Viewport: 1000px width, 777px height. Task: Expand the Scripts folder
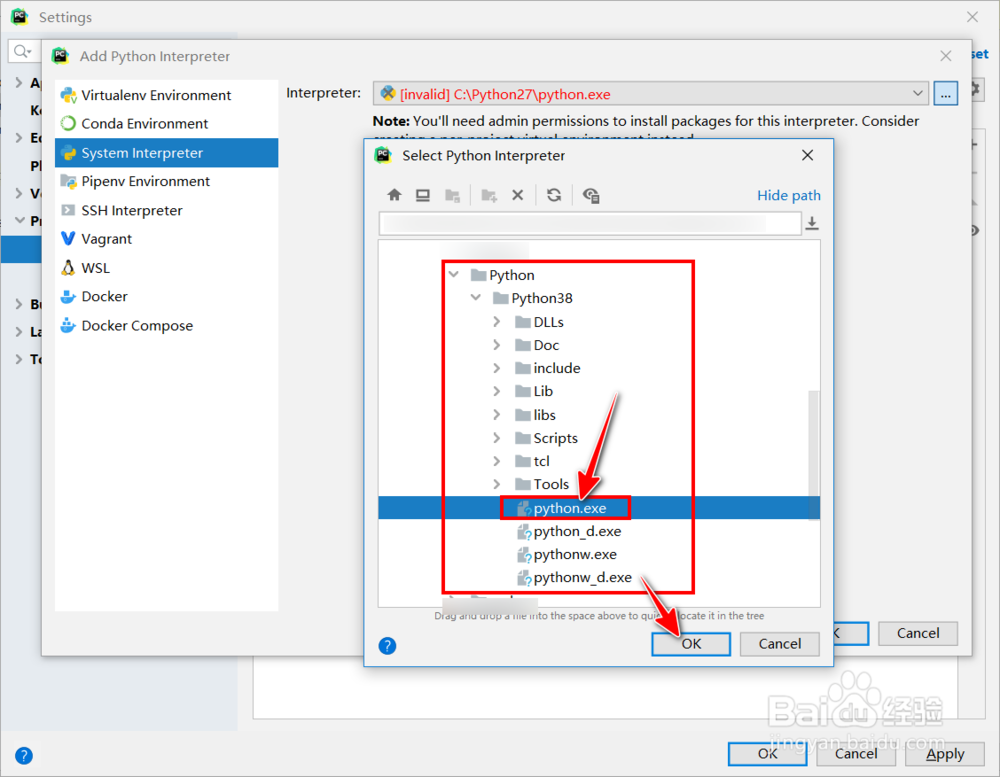coord(497,438)
